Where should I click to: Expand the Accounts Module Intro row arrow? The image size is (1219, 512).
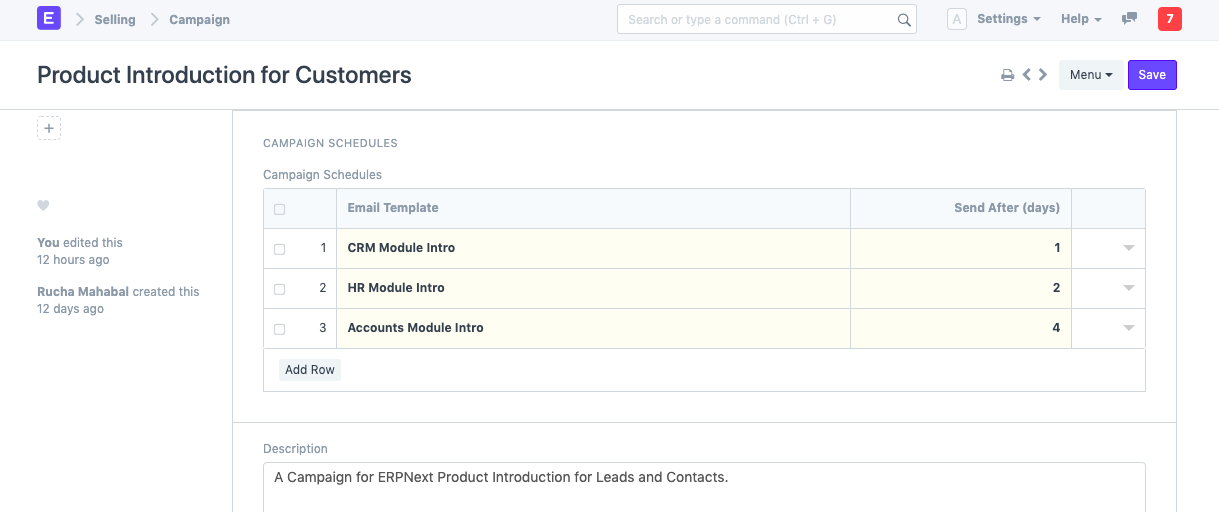(1129, 328)
